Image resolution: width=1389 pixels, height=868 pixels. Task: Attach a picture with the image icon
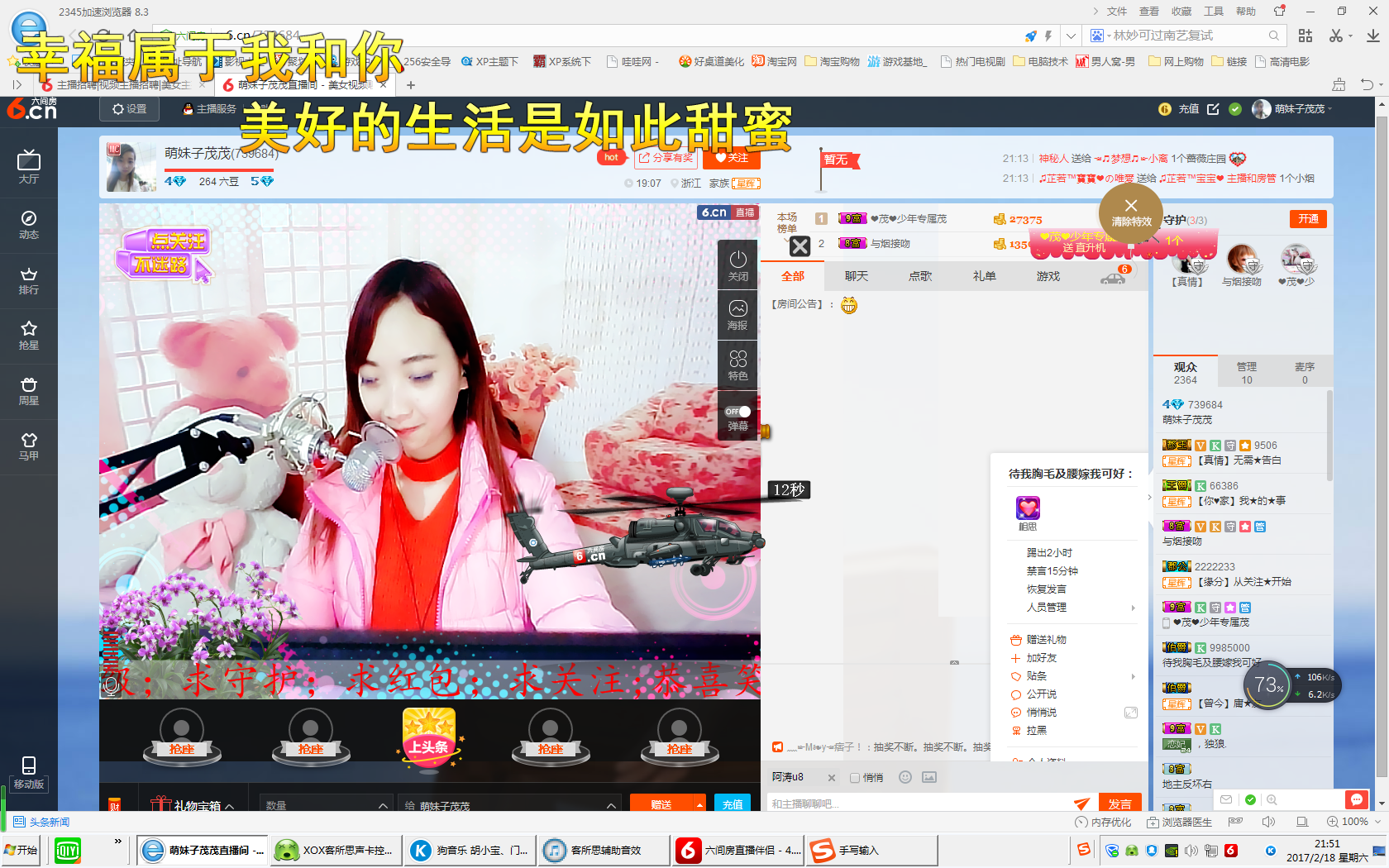coord(929,777)
